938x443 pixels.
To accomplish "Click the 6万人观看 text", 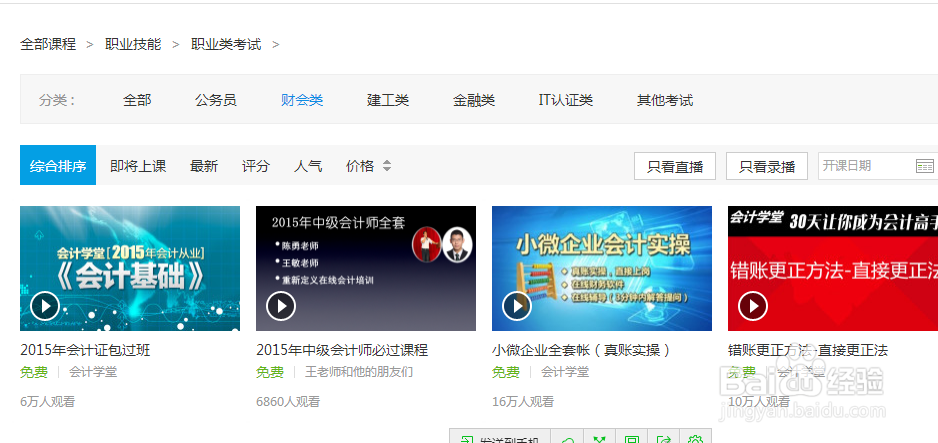I will 47,401.
